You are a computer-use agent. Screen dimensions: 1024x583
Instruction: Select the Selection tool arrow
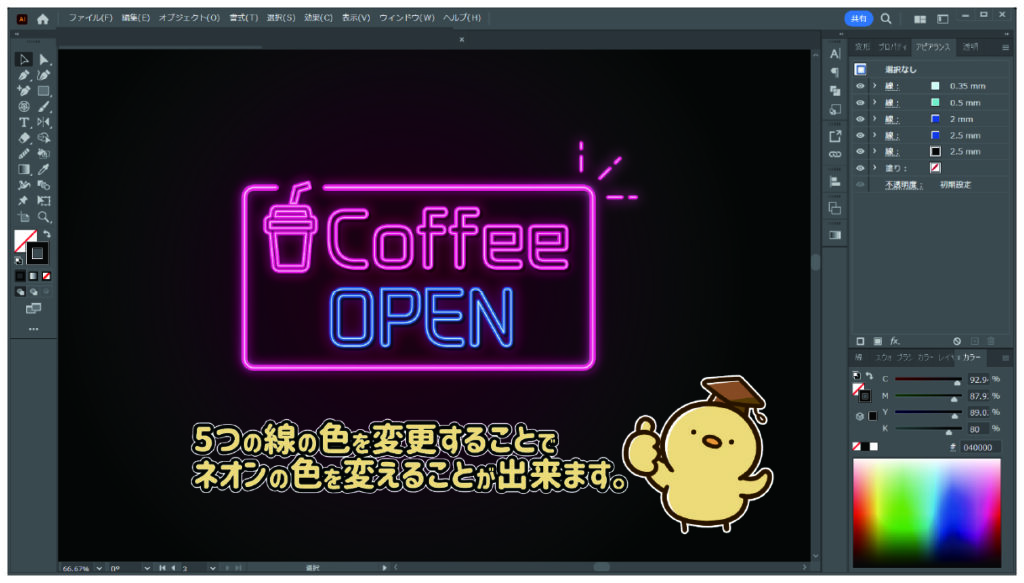click(24, 59)
